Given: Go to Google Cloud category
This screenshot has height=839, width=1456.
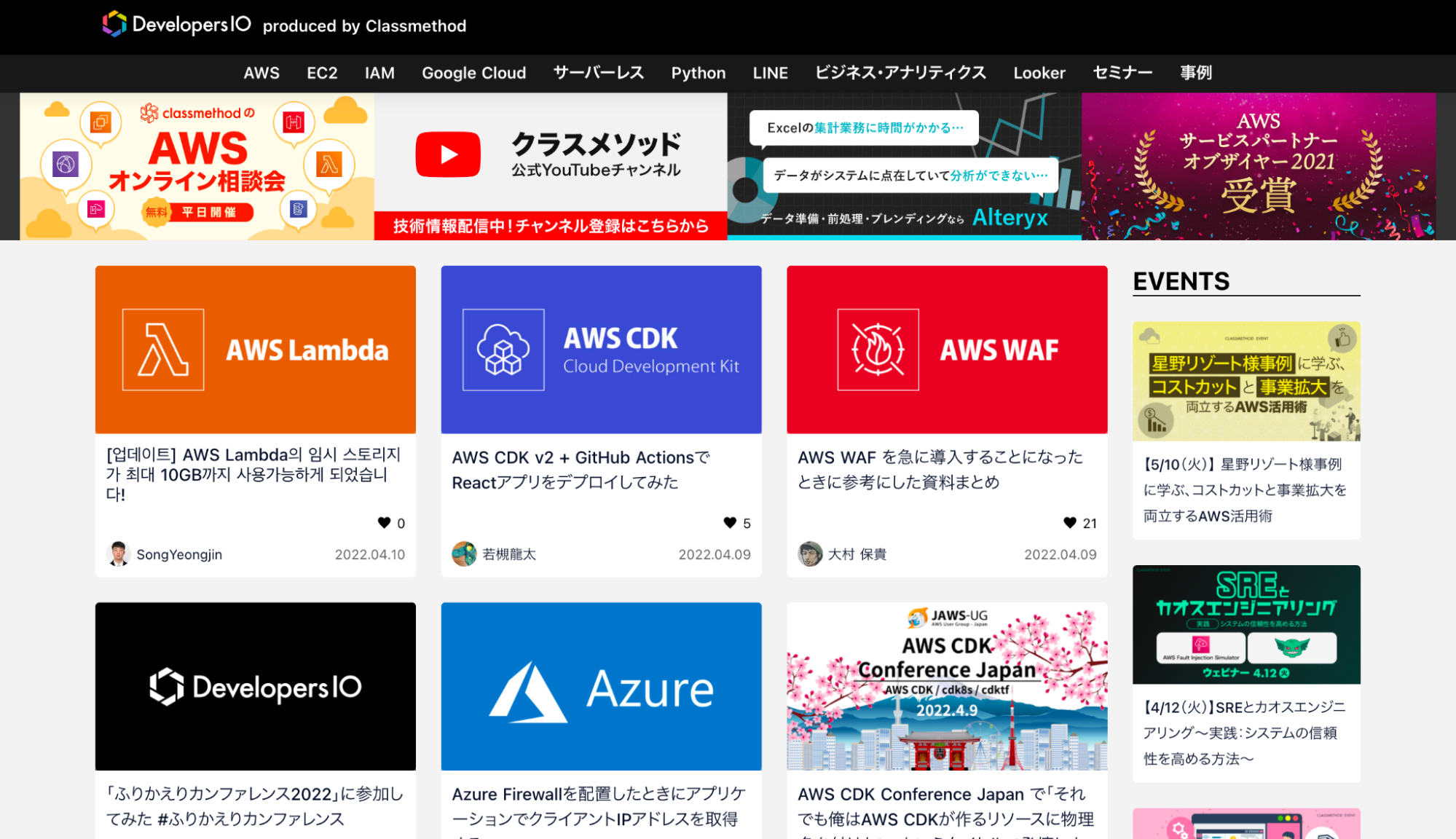Looking at the screenshot, I should coord(474,73).
